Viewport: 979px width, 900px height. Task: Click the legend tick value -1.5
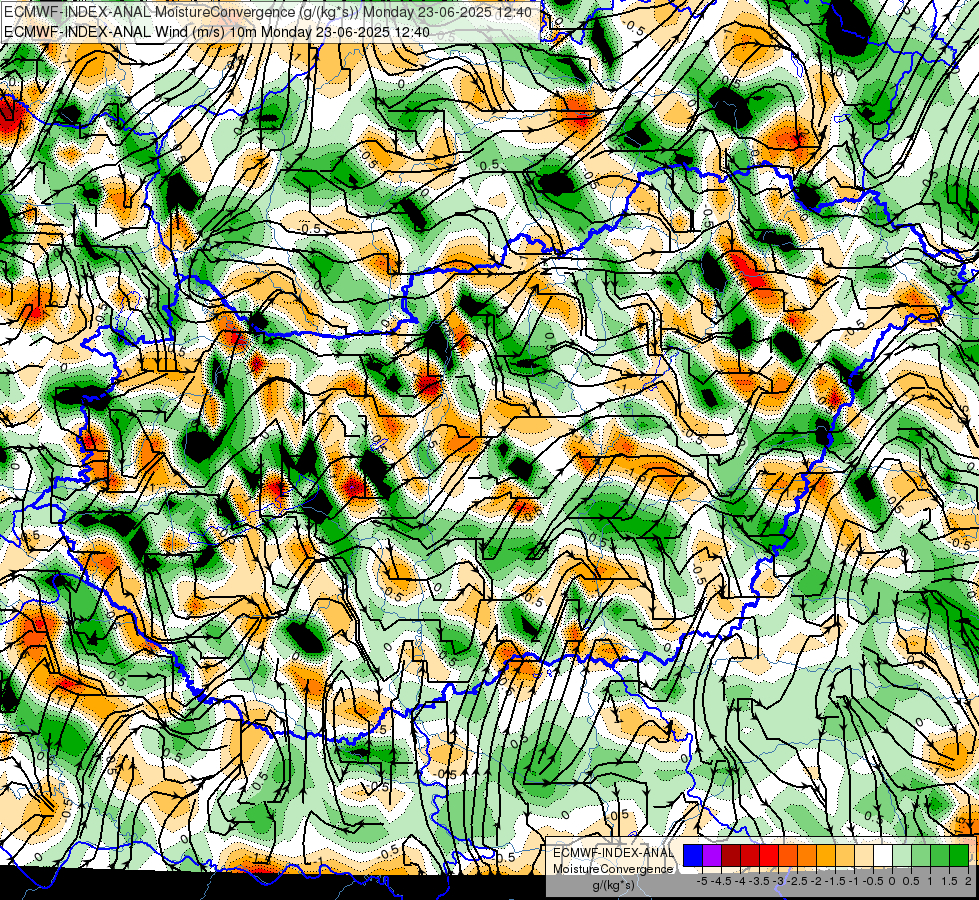[835, 881]
